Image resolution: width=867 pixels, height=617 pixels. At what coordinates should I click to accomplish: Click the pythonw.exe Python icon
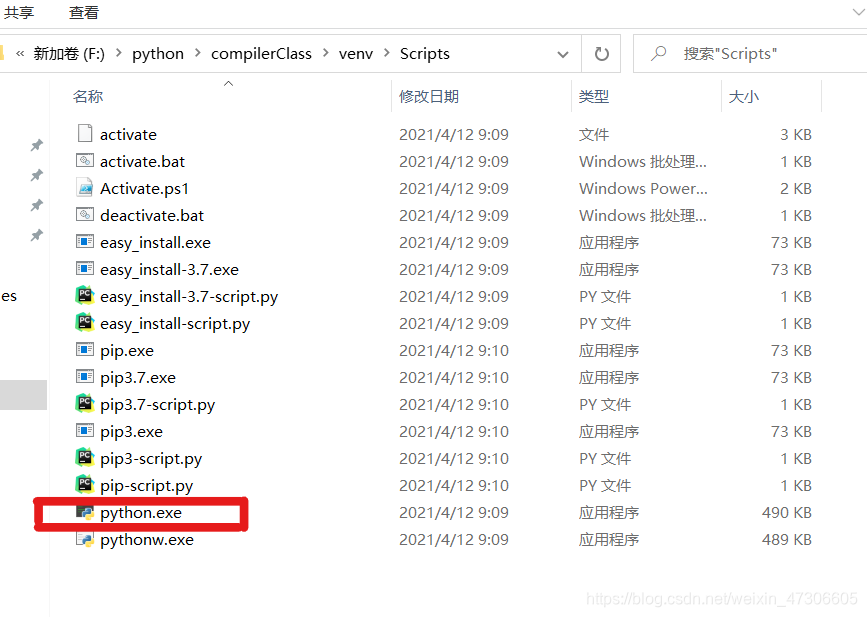coord(84,539)
